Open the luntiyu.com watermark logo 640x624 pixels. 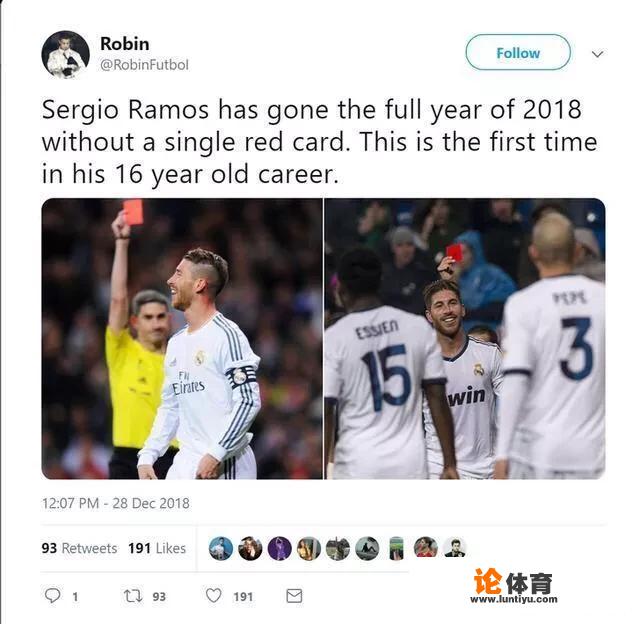point(513,586)
